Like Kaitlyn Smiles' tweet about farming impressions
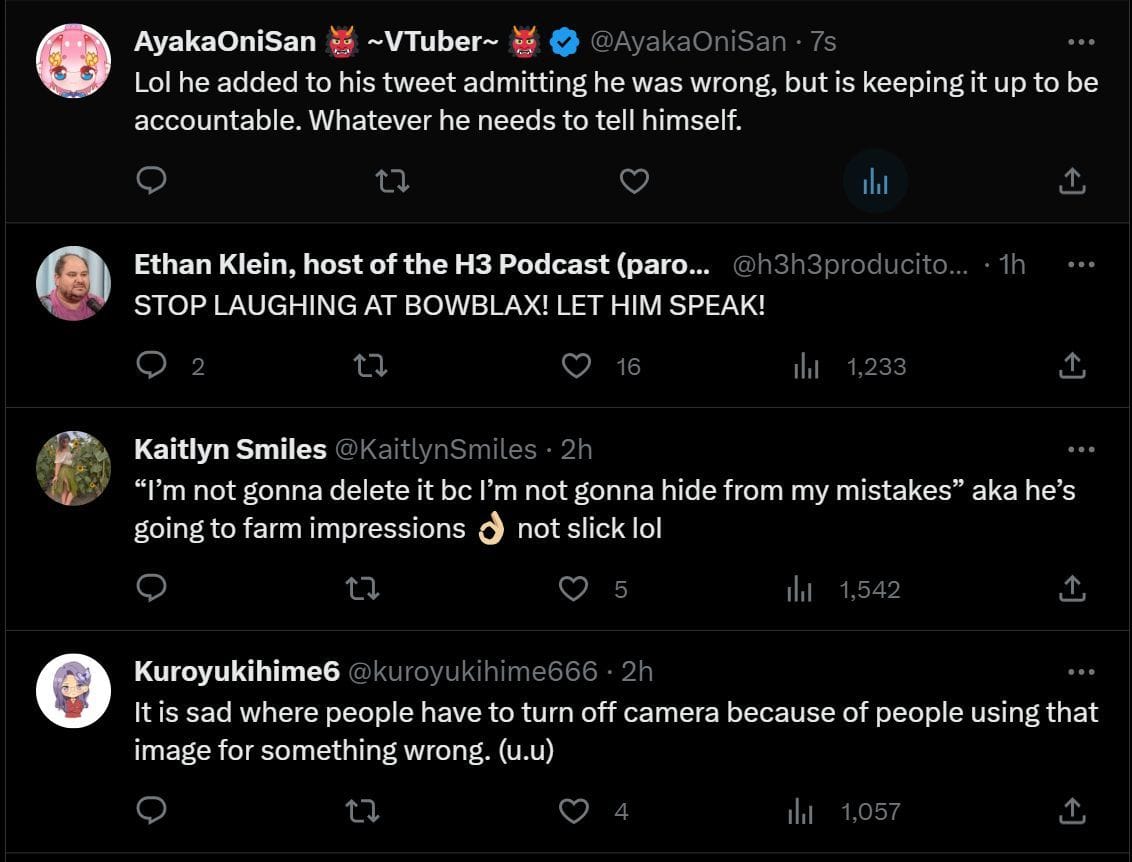This screenshot has height=862, width=1132. click(x=575, y=589)
